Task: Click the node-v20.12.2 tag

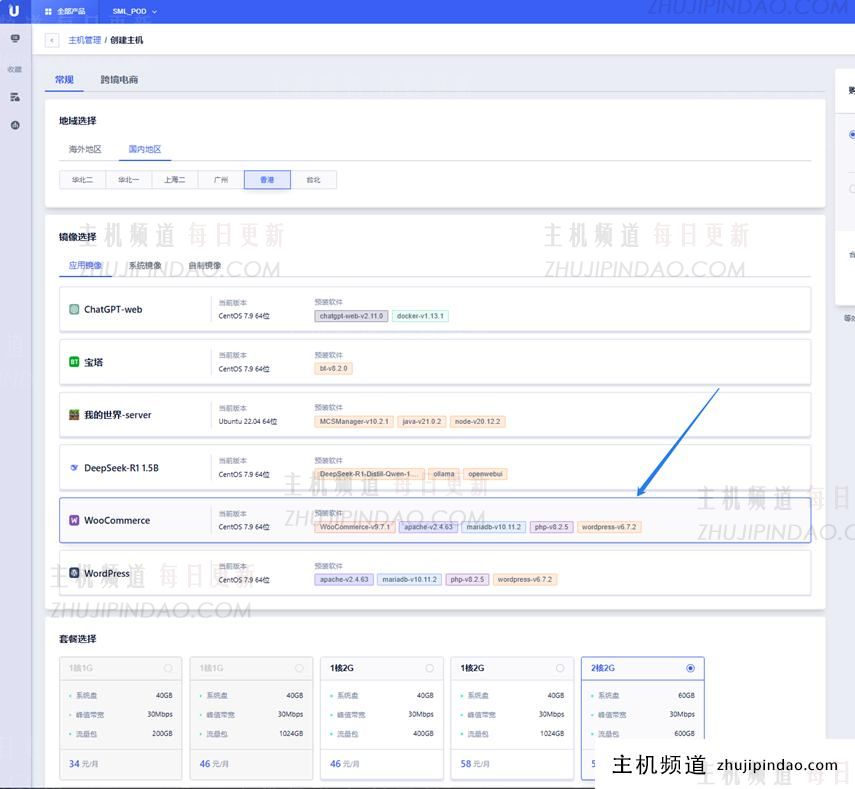Action: (x=478, y=421)
